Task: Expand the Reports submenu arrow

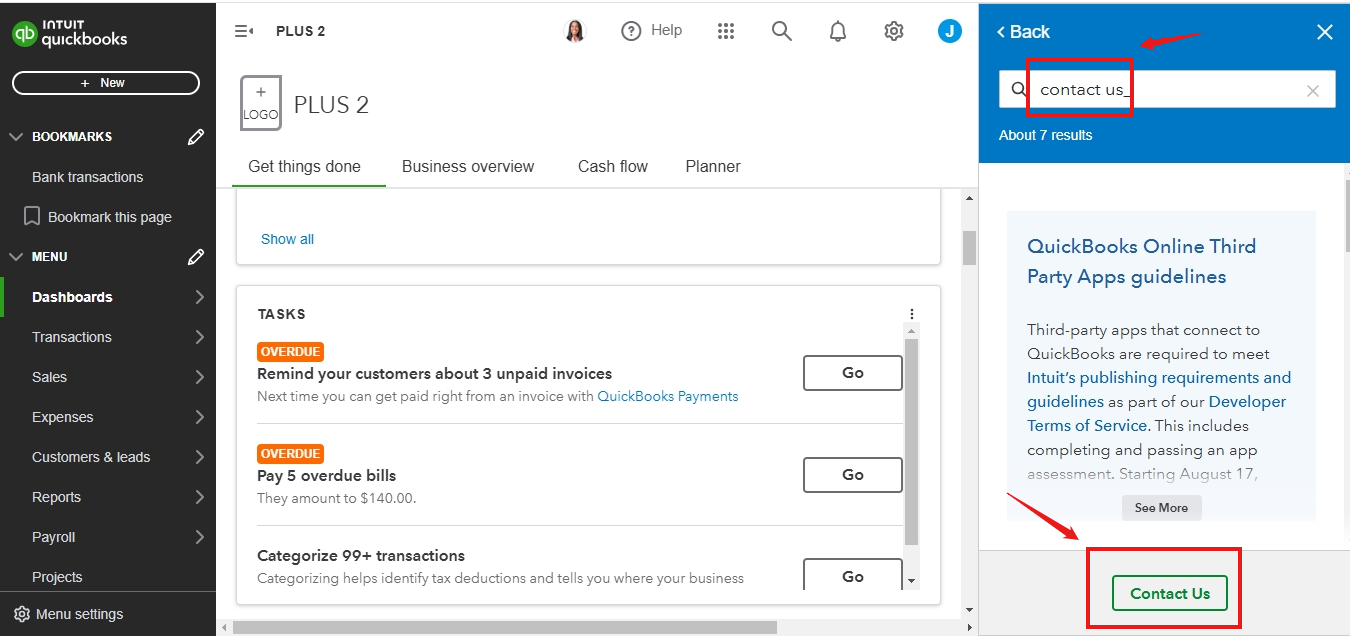Action: coord(200,497)
